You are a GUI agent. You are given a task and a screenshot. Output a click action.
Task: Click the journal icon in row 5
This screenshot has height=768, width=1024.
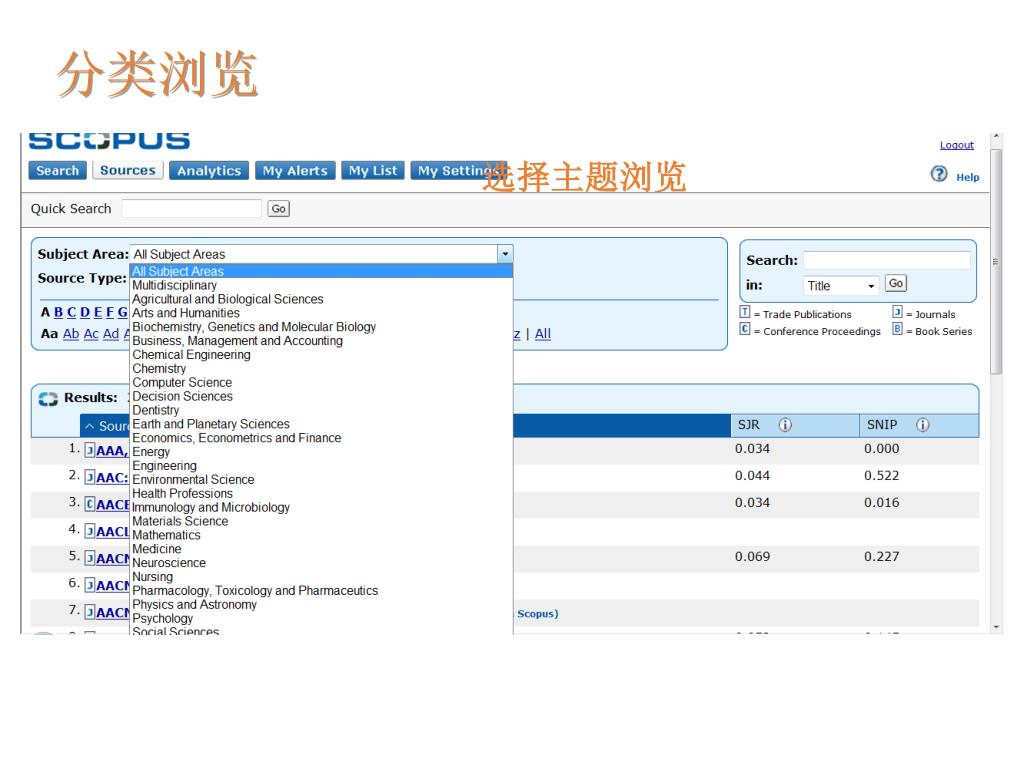click(x=90, y=558)
